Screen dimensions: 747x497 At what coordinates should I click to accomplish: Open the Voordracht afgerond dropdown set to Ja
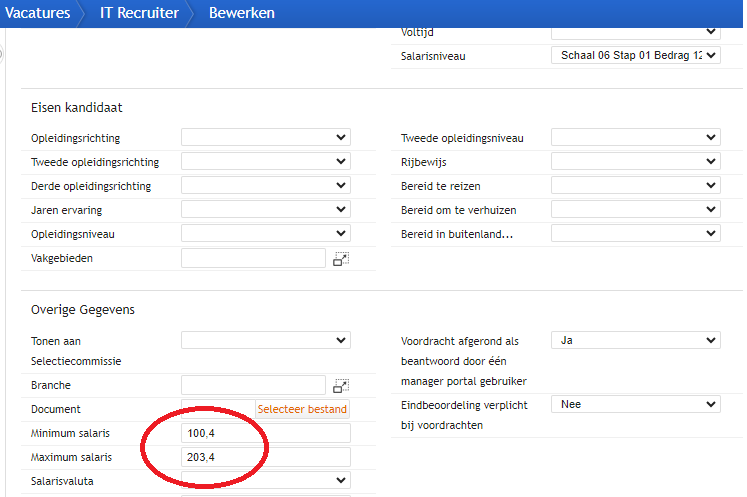point(636,340)
